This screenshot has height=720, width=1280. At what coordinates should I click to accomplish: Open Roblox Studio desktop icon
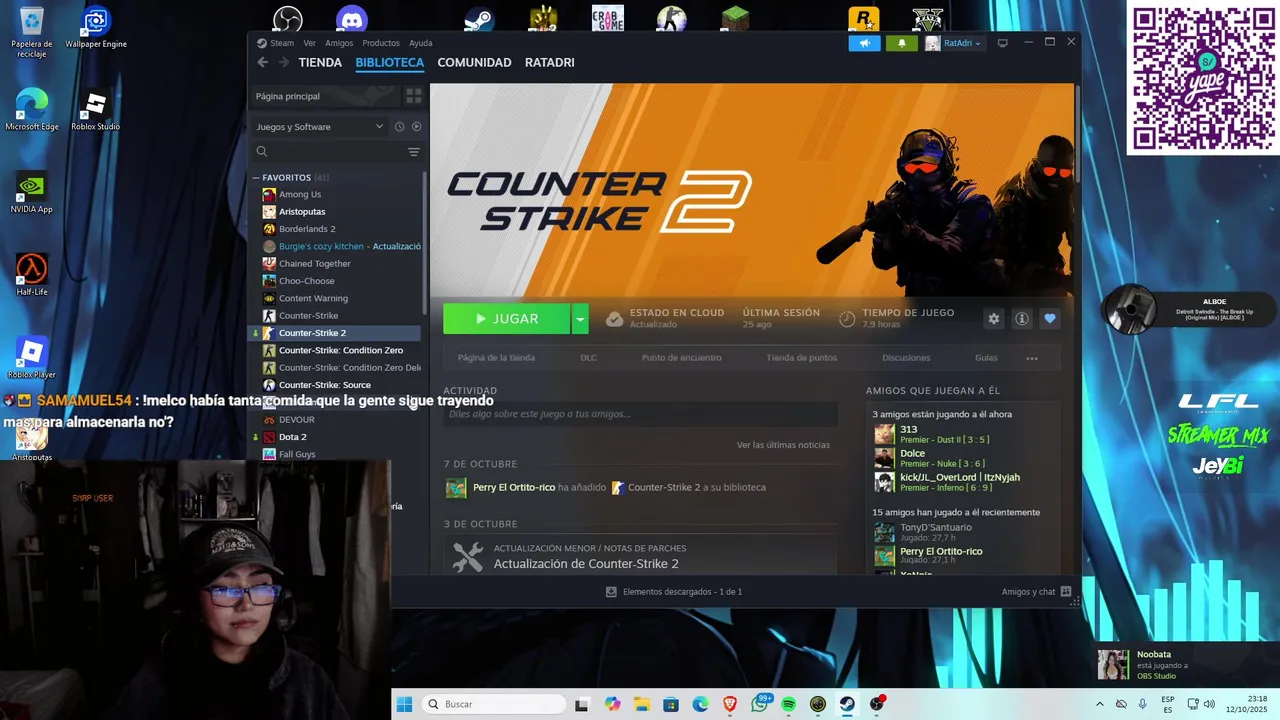[x=95, y=111]
